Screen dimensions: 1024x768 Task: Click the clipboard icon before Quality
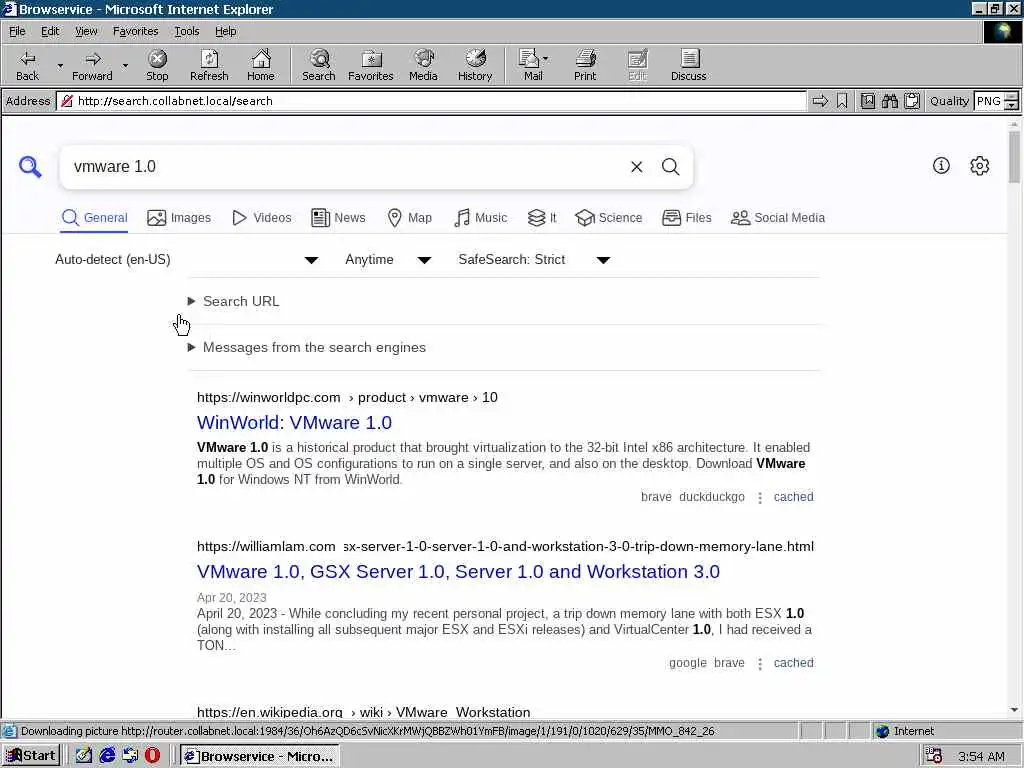912,101
